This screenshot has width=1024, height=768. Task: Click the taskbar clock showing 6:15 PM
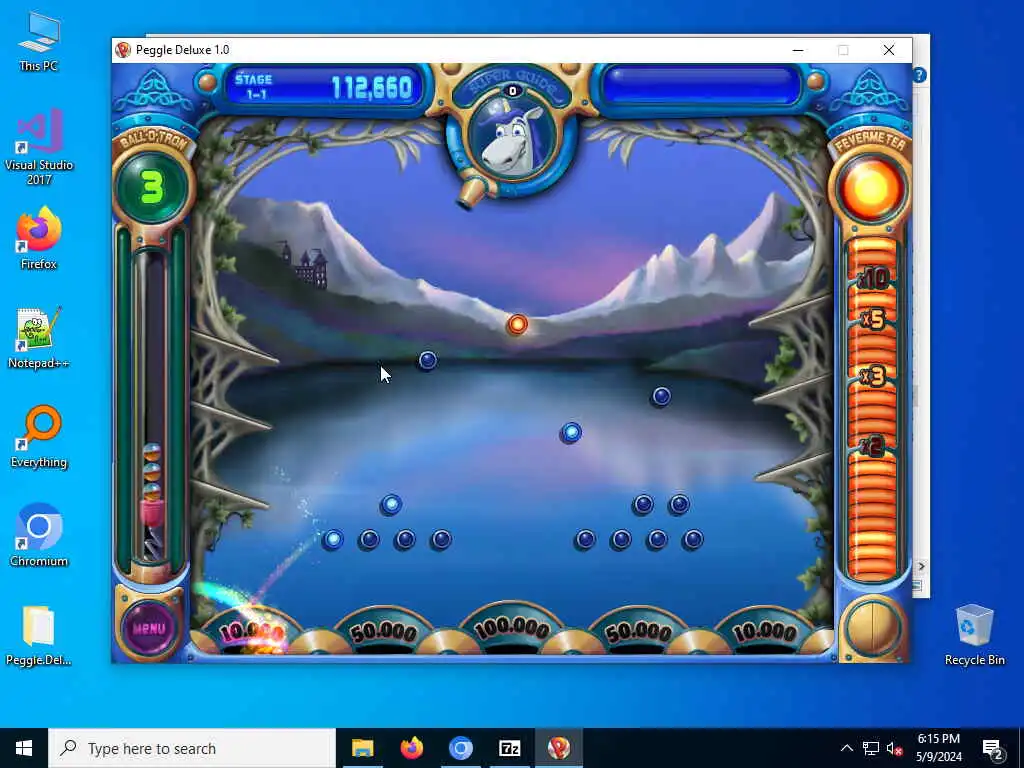938,748
